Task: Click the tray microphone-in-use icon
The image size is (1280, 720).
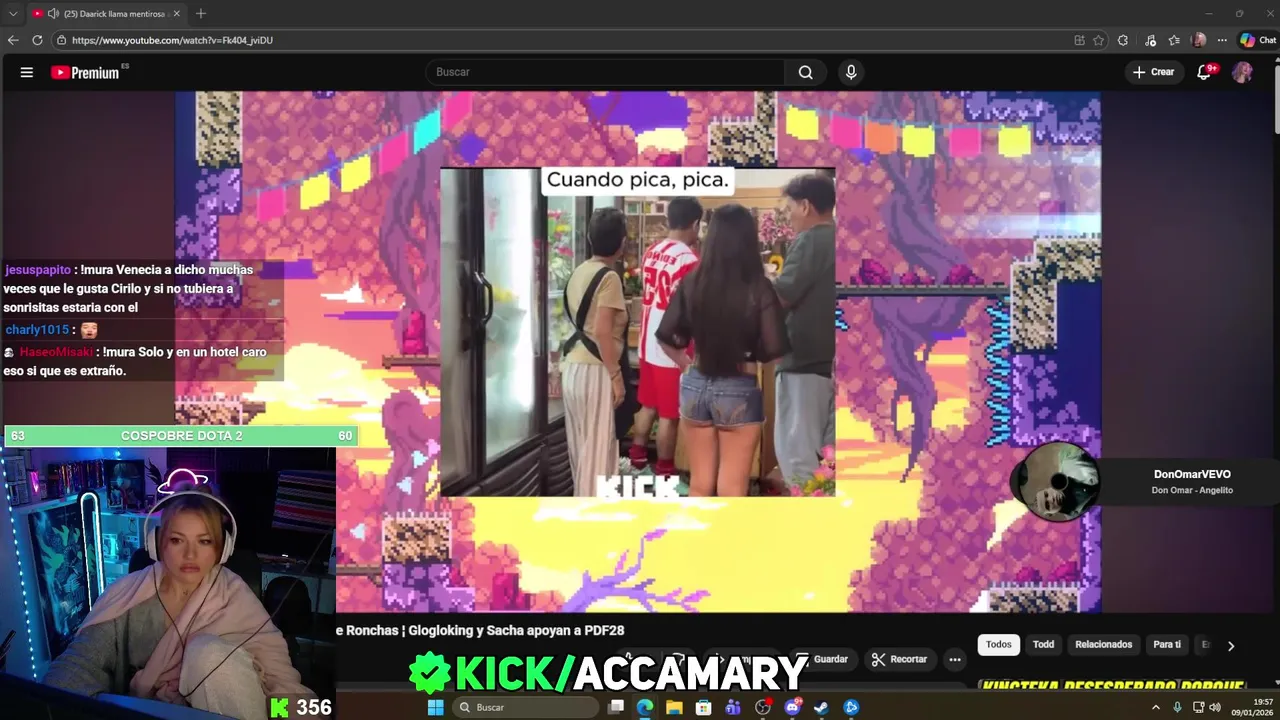Action: [x=1177, y=707]
